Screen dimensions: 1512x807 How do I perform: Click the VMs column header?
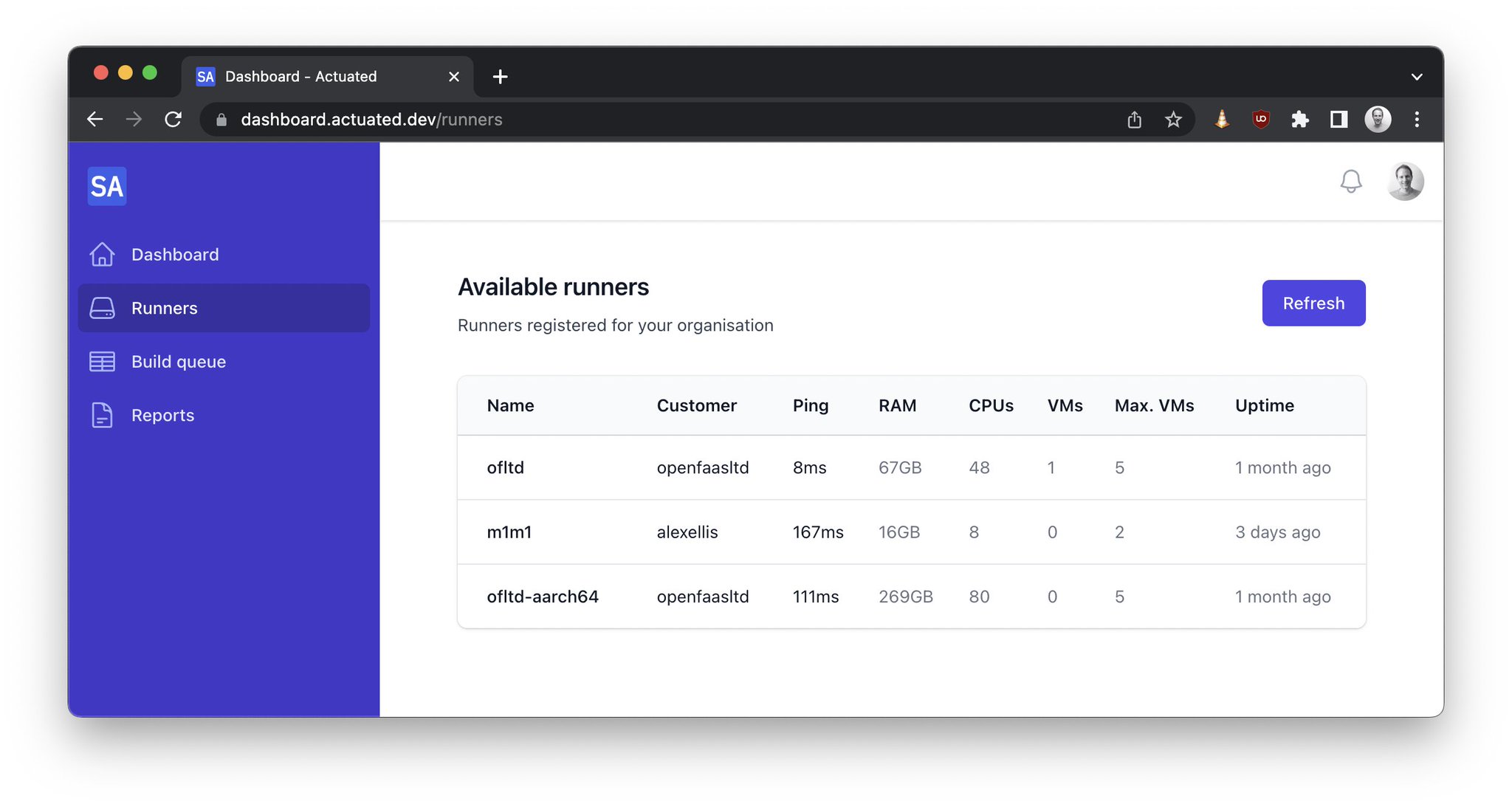point(1065,405)
